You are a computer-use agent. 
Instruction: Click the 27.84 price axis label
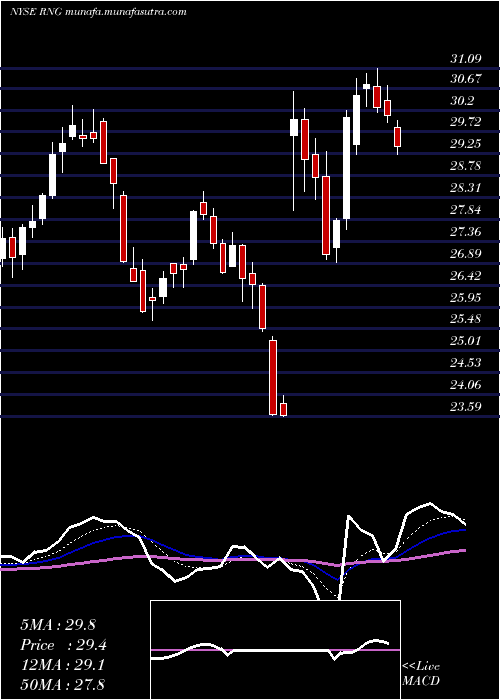pos(466,210)
